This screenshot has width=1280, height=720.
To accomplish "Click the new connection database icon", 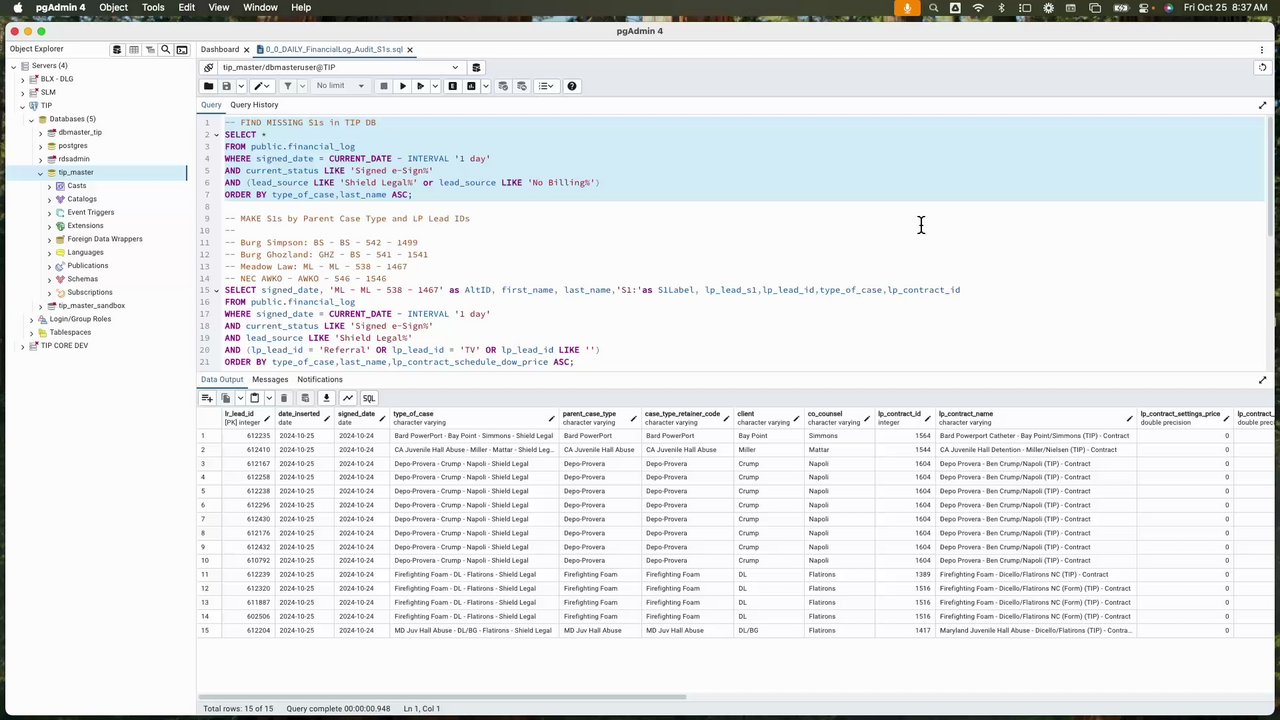I will pos(476,68).
